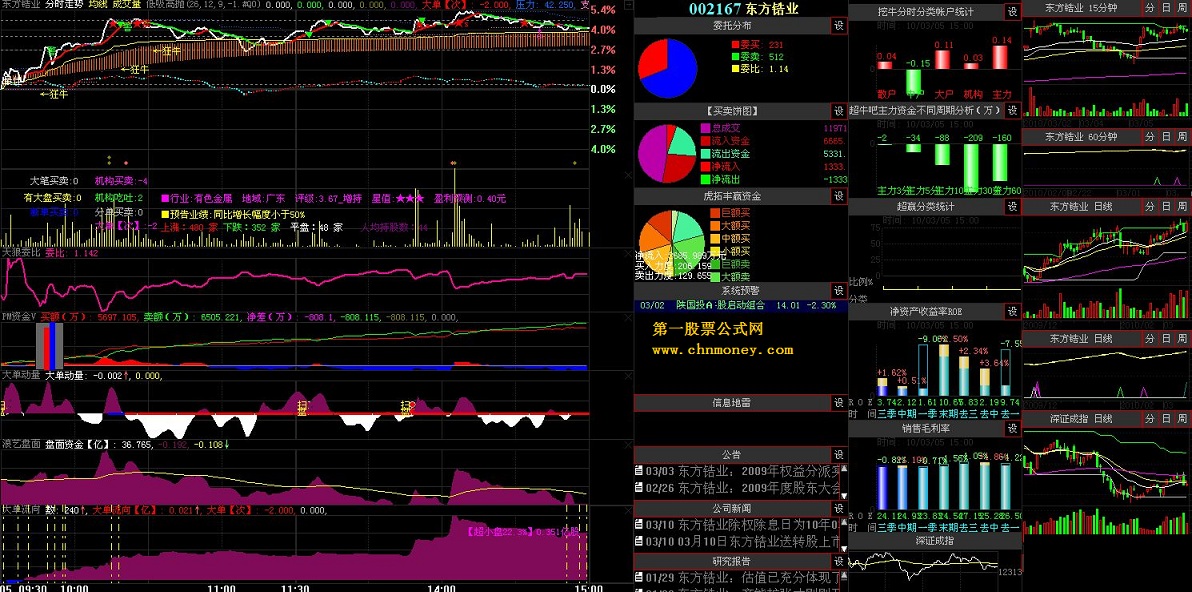Click 14:00 label on time axis
Image resolution: width=1192 pixels, height=592 pixels.
442,587
